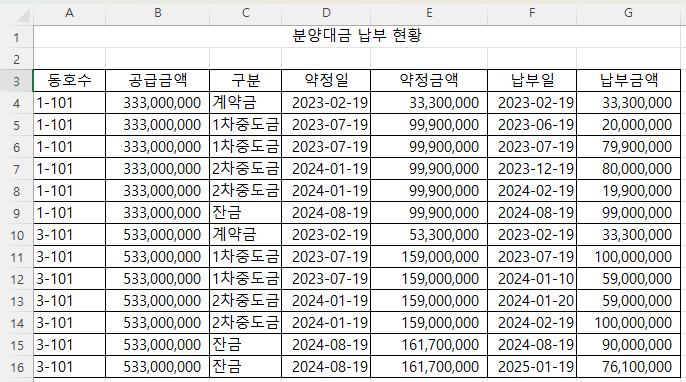Select row 16 header
686x382 pixels.
point(16,367)
